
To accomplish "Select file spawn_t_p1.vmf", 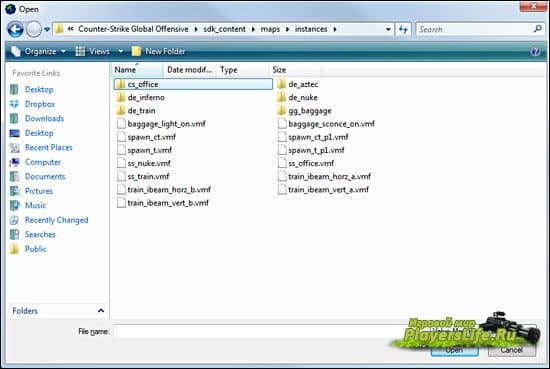I will tap(311, 150).
